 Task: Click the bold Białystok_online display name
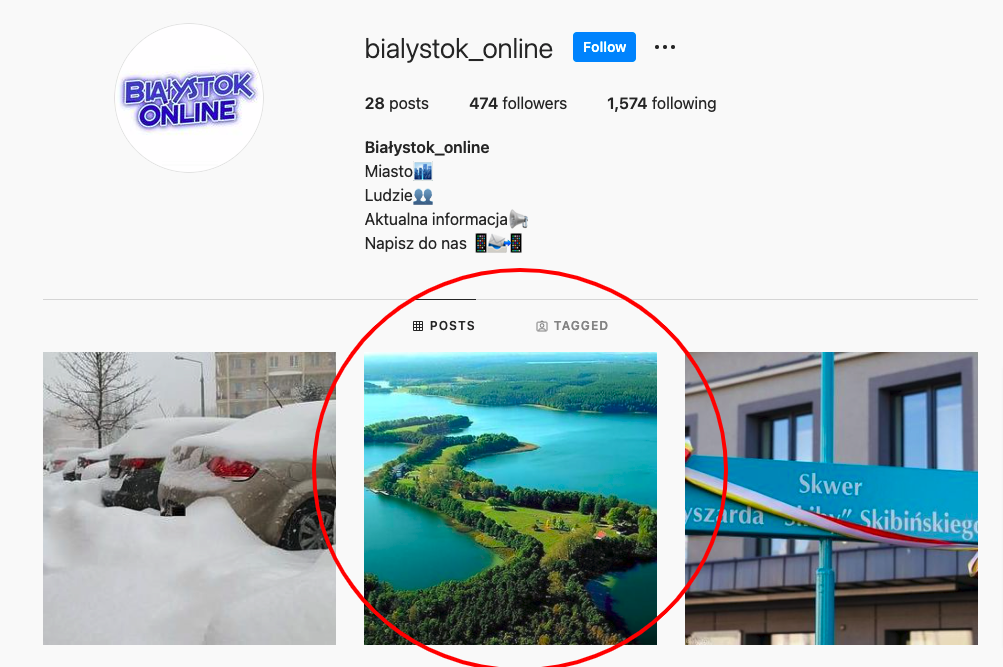[x=427, y=148]
